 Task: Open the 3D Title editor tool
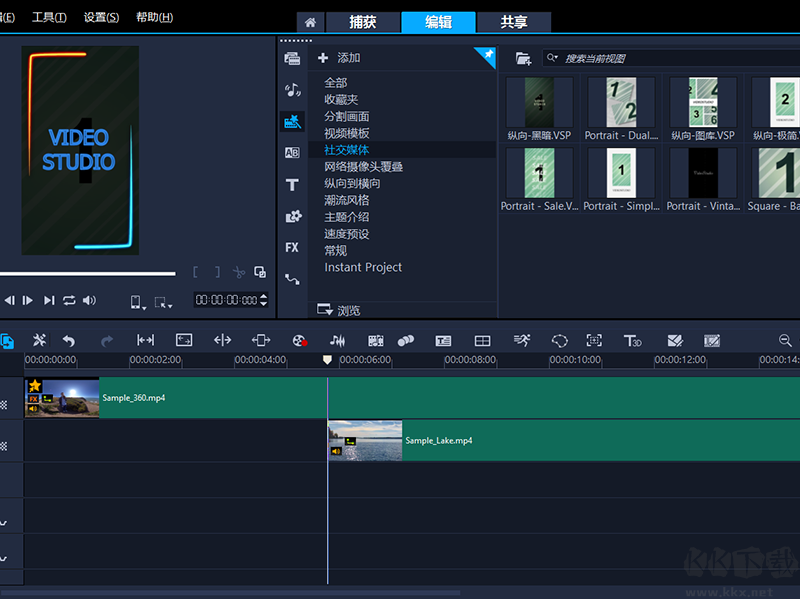click(632, 341)
